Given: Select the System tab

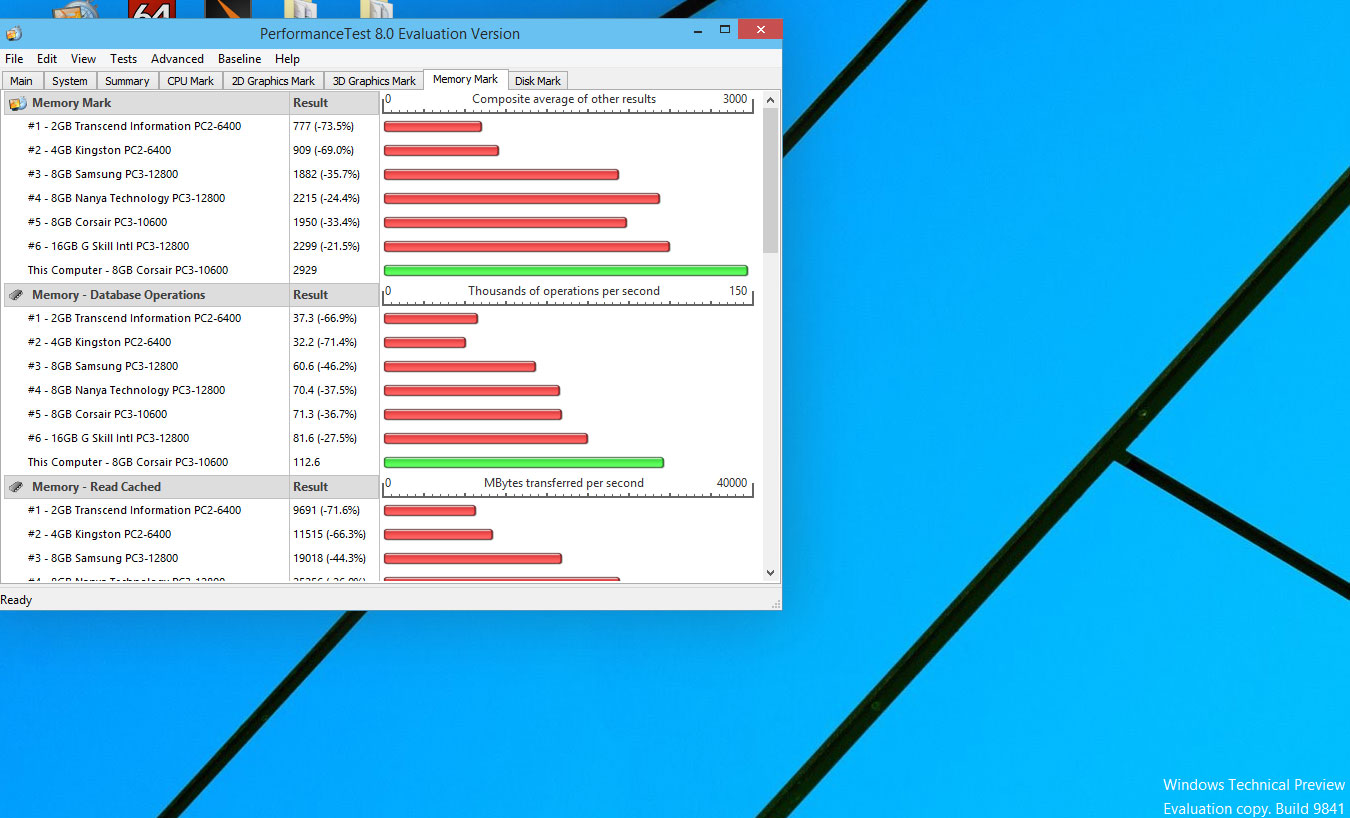Looking at the screenshot, I should click(x=70, y=81).
